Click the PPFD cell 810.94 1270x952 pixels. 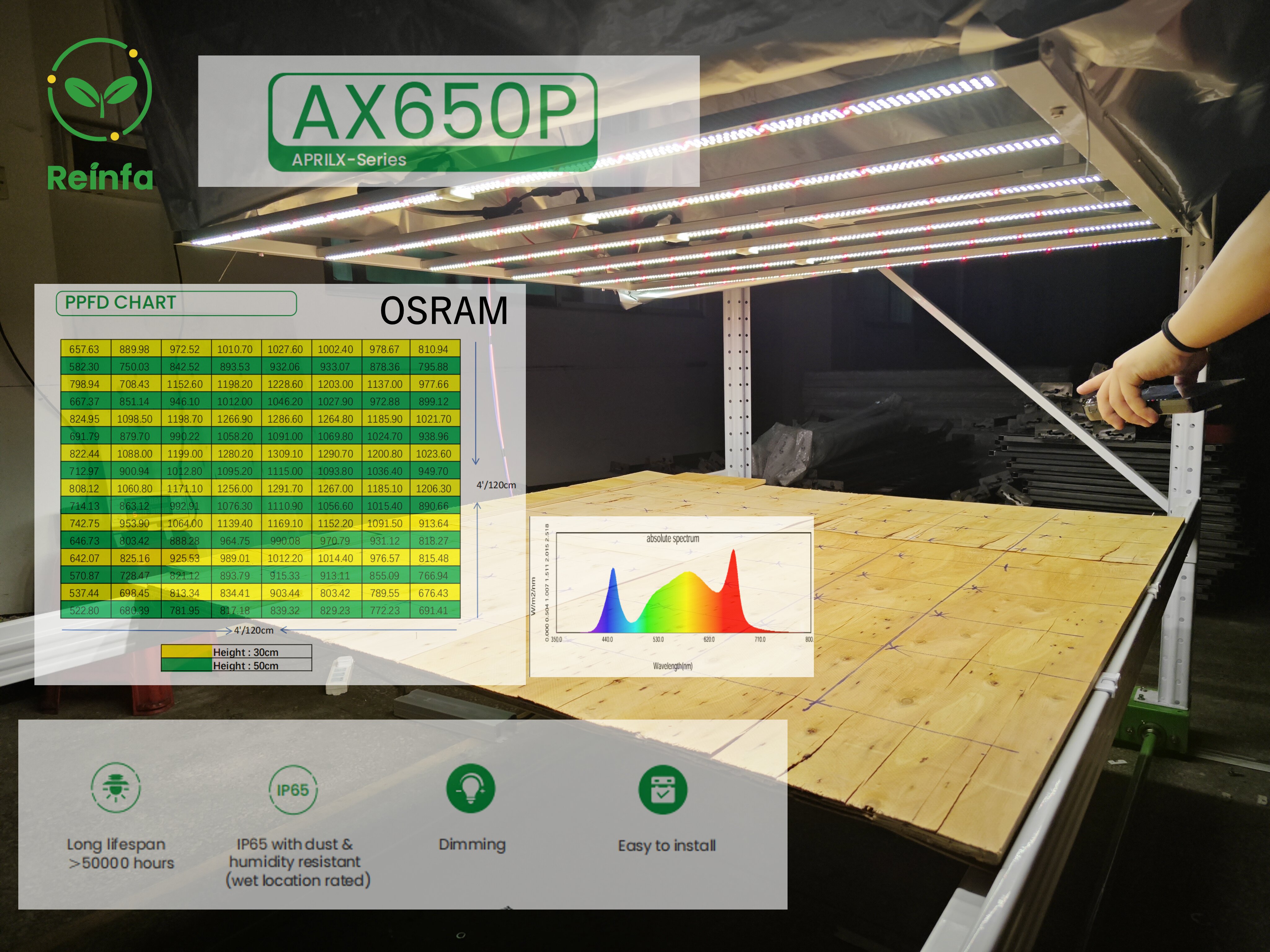(x=435, y=349)
